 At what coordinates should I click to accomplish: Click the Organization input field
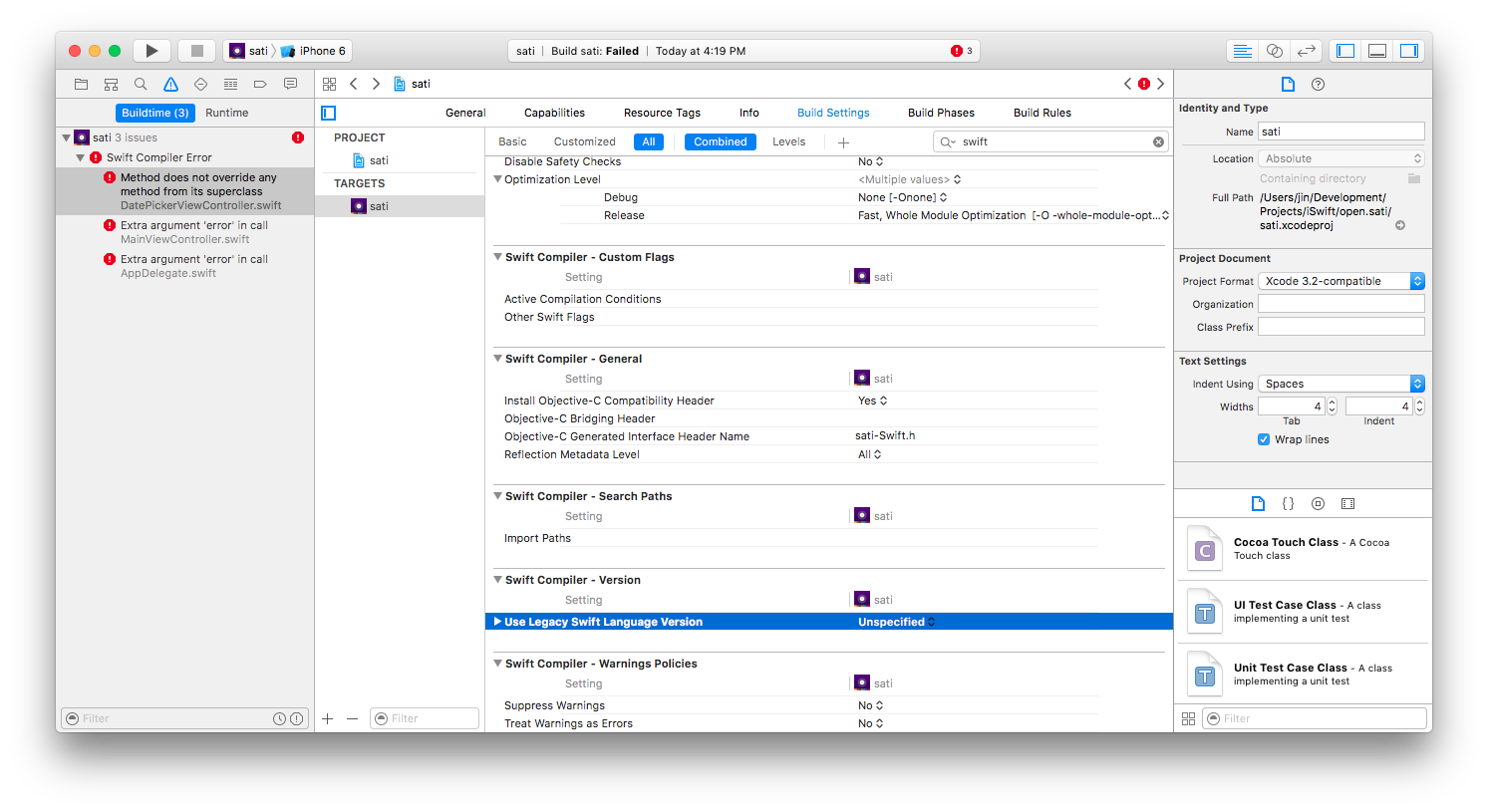coord(1341,304)
